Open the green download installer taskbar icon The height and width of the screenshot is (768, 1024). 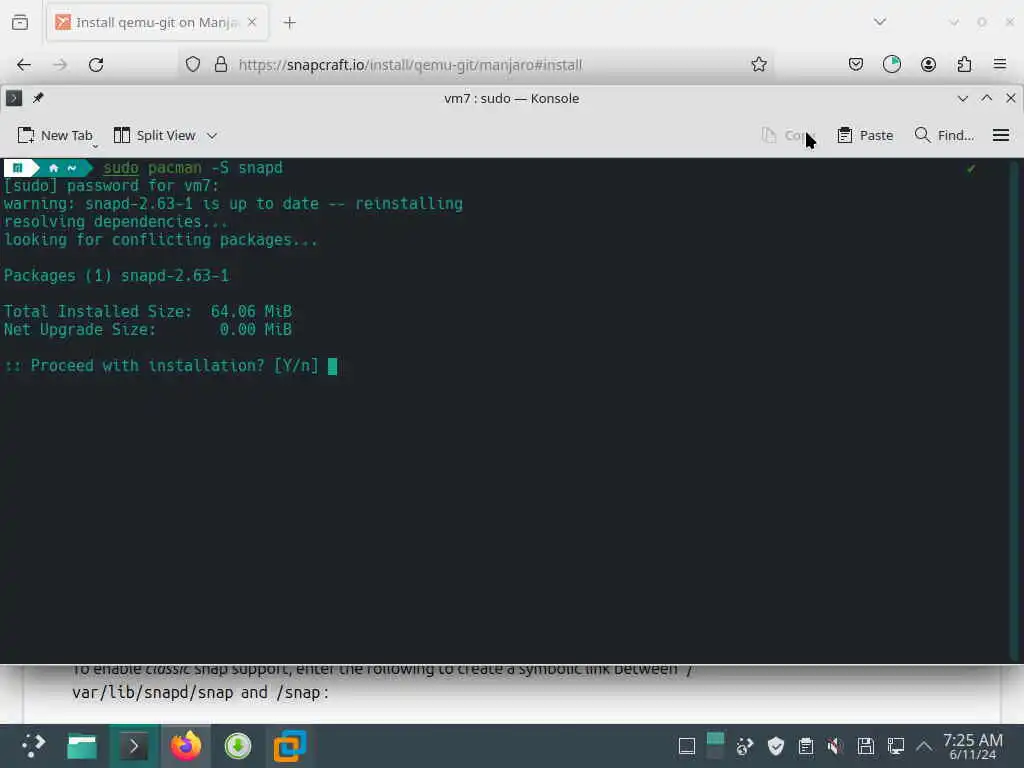pyautogui.click(x=238, y=746)
